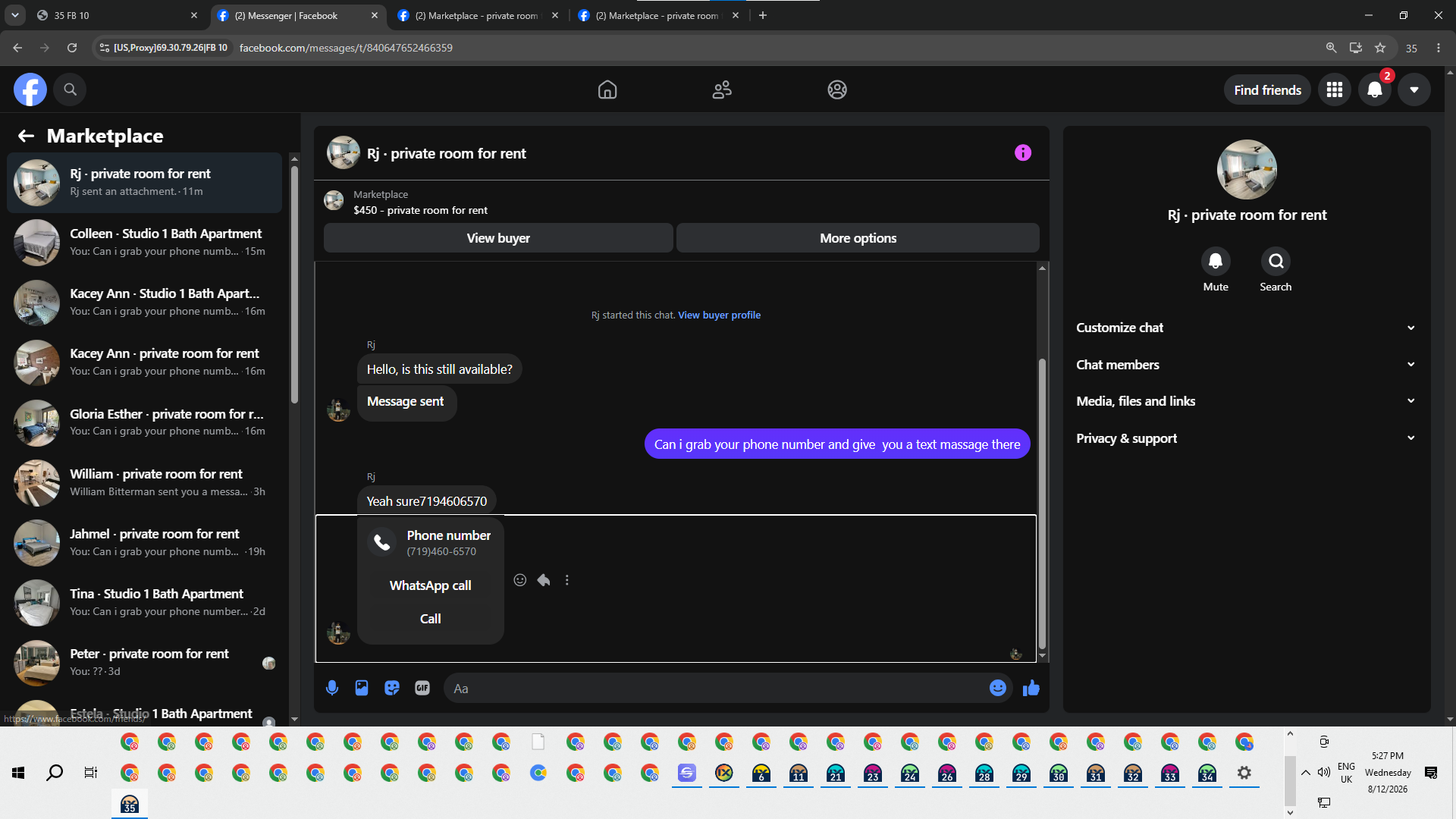
Task: Switch to the last Marketplace browser tab
Action: [x=658, y=15]
